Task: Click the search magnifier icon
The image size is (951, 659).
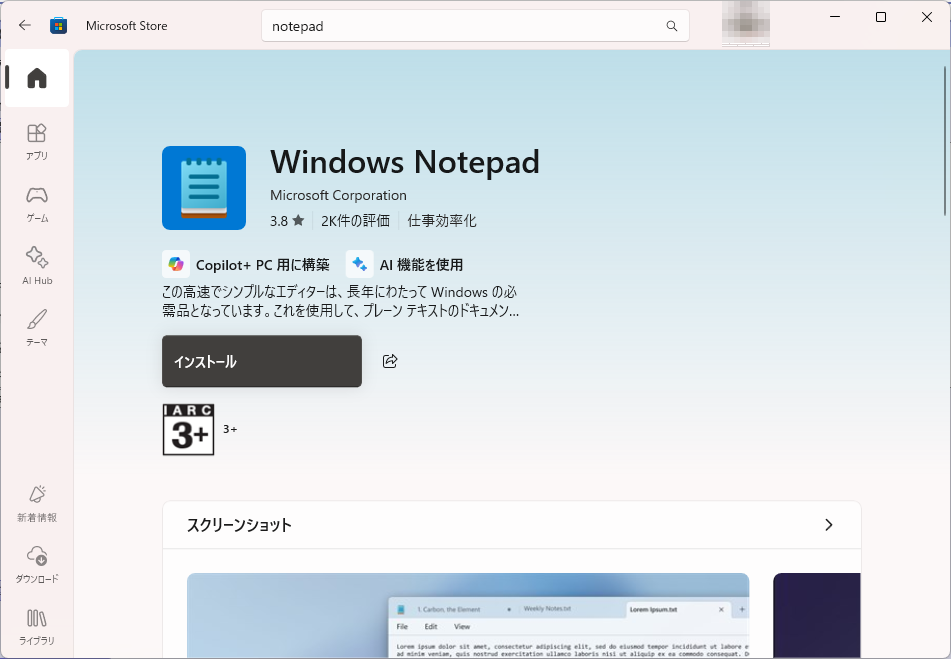Action: coord(672,26)
